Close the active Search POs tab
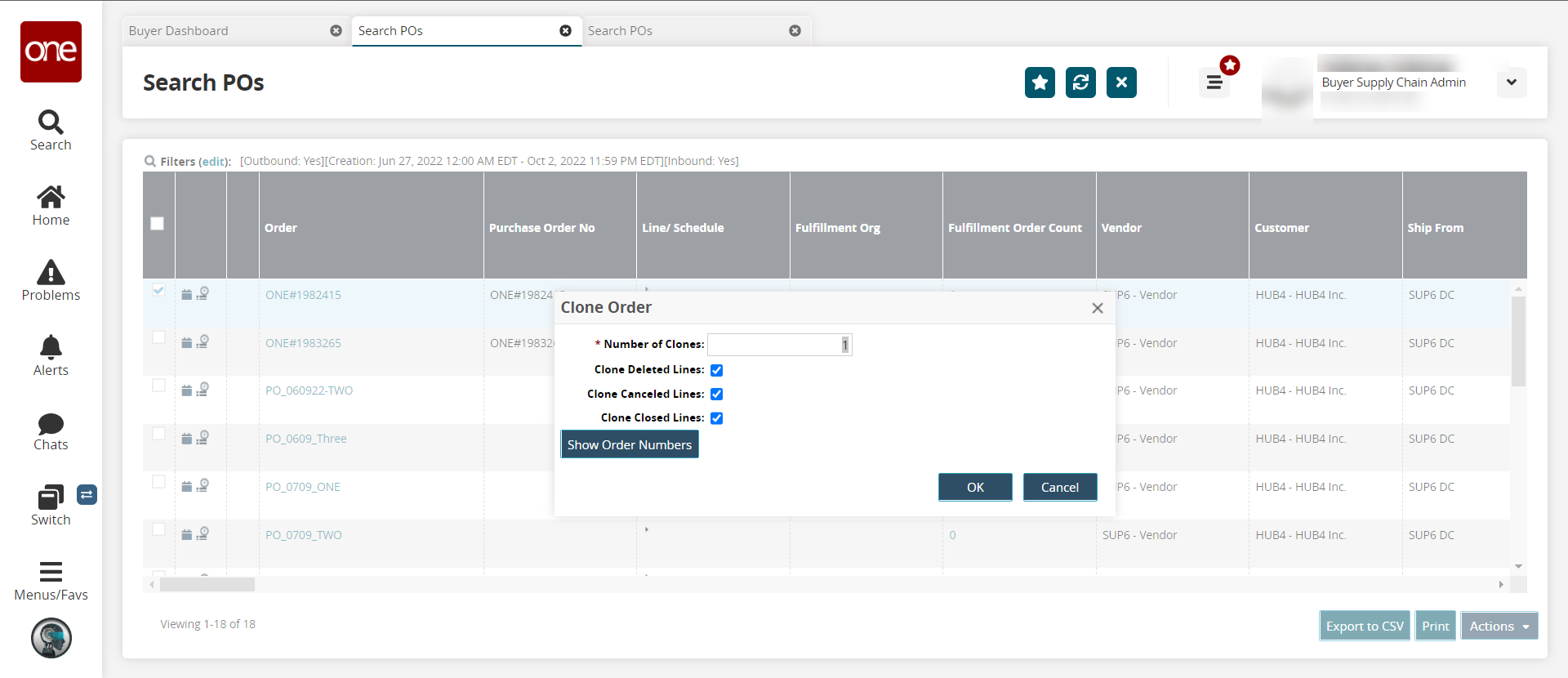This screenshot has height=678, width=1568. click(x=565, y=31)
